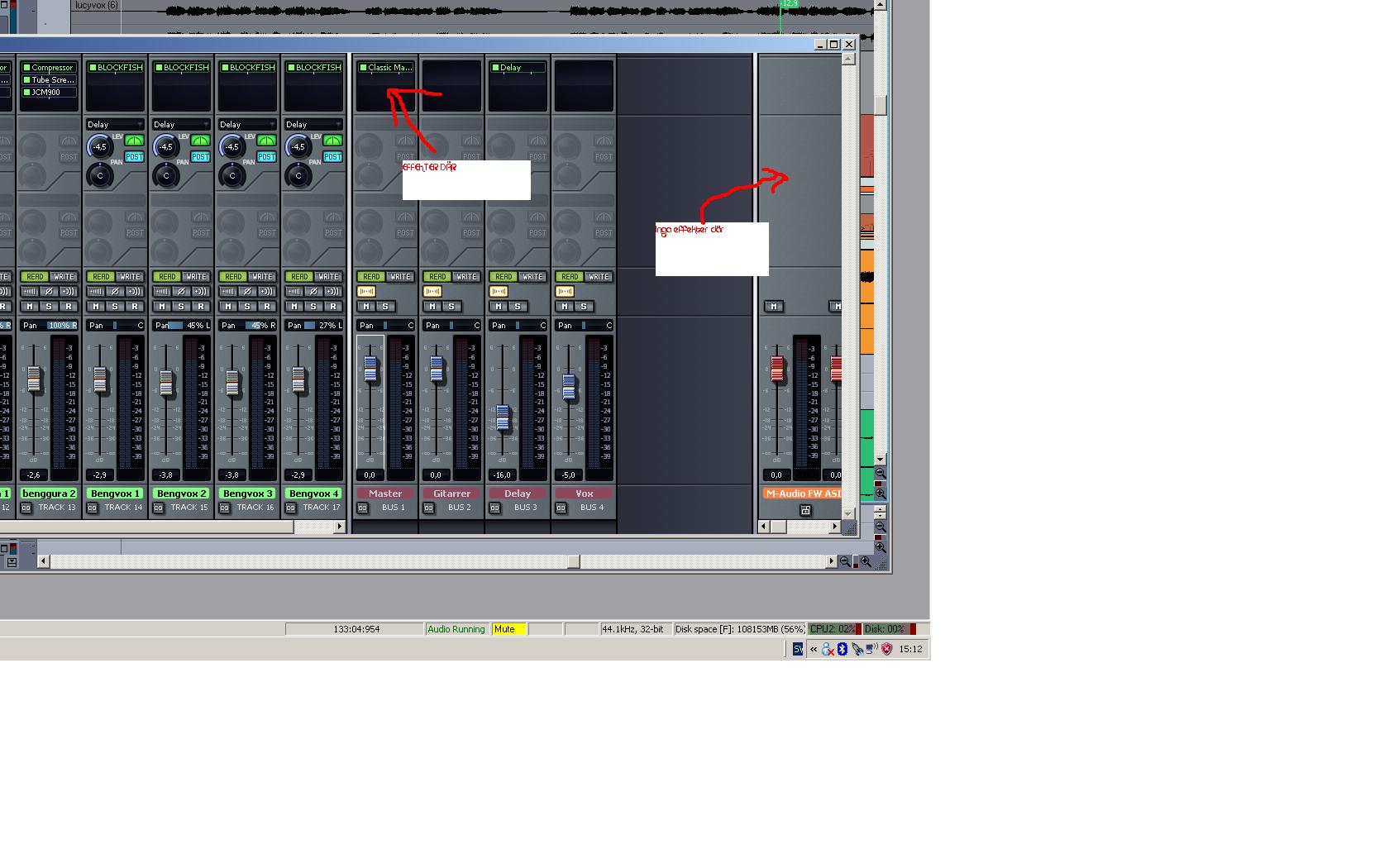Select the Tube Scre... effect in FX bin
Viewport: 1389px width, 868px height.
pos(49,80)
